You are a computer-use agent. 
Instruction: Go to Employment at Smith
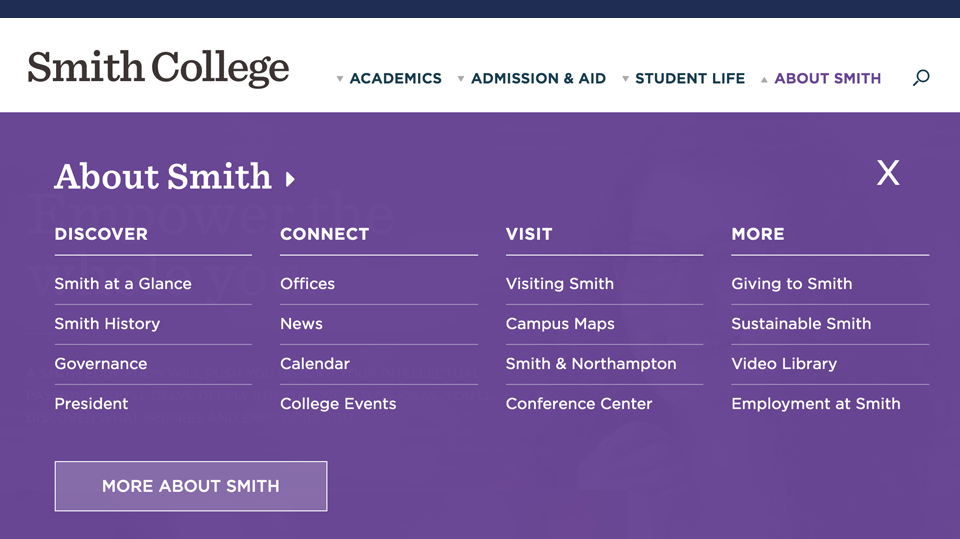(x=816, y=404)
